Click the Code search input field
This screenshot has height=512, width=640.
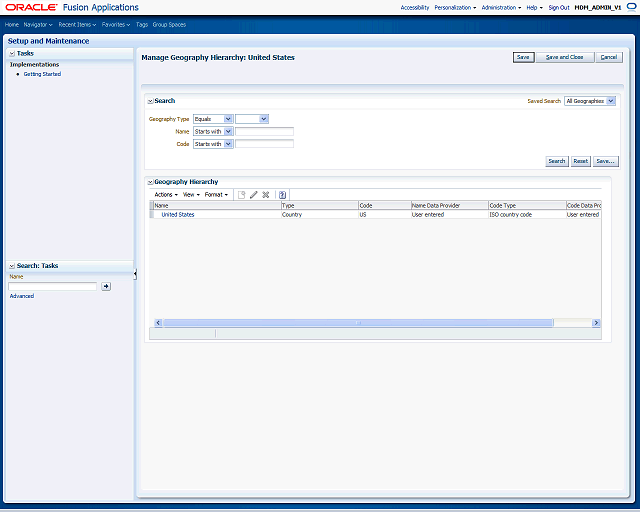coord(264,144)
